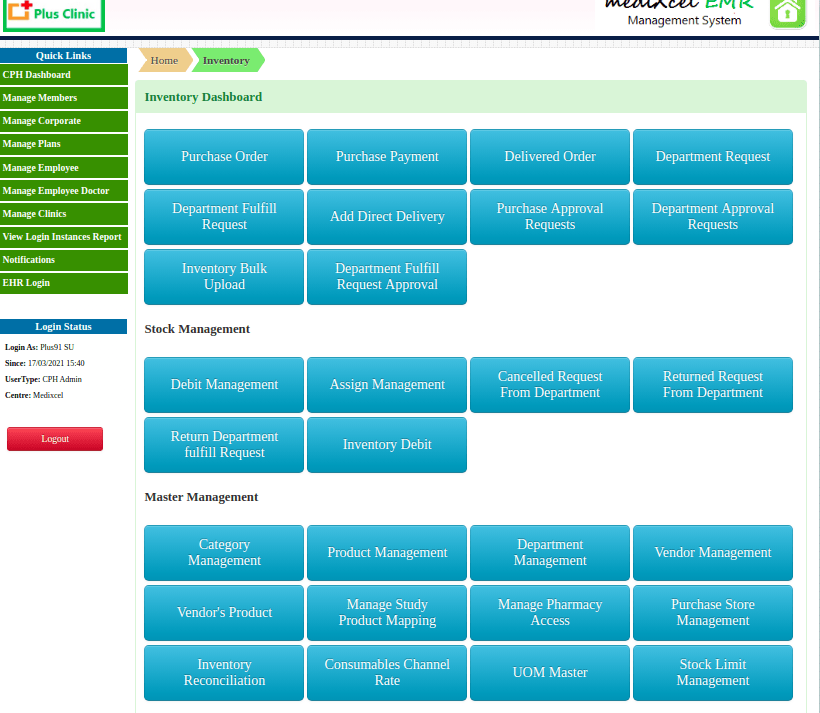Image resolution: width=820 pixels, height=713 pixels.
Task: Select the Inventory breadcrumb tab
Action: (226, 61)
